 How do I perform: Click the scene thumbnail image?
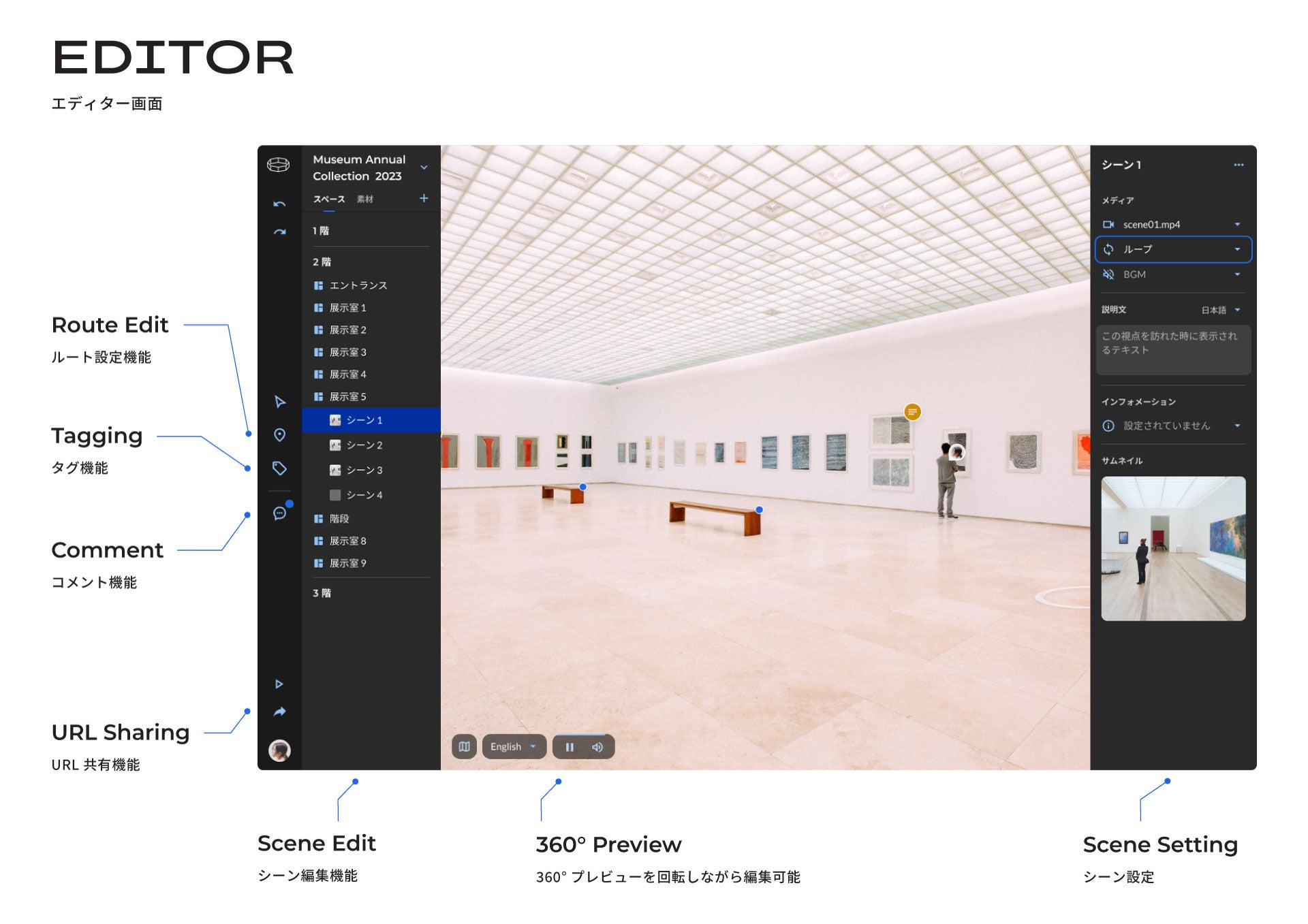click(1172, 548)
